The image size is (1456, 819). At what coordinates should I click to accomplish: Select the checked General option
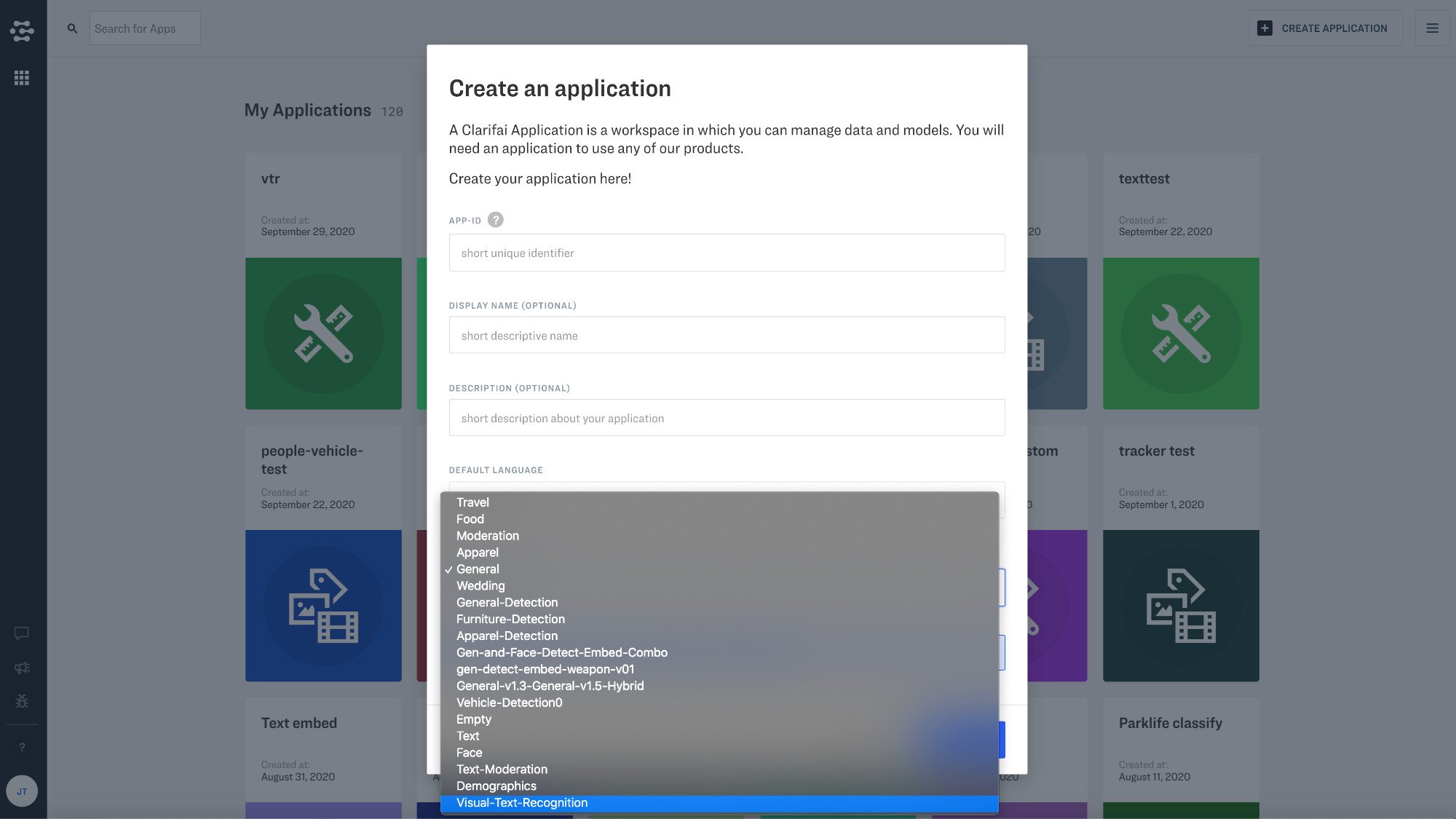[478, 569]
